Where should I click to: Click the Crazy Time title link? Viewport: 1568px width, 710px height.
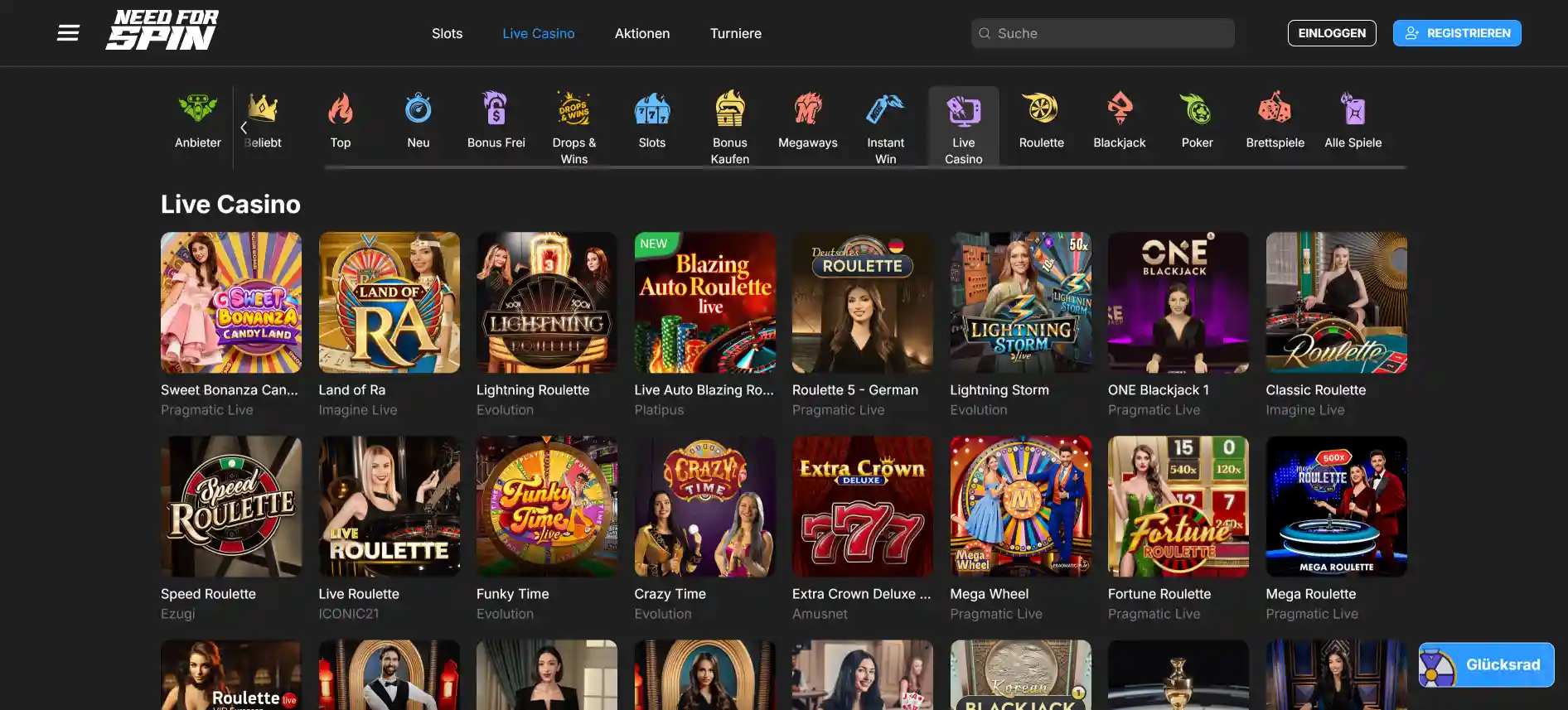tap(670, 594)
